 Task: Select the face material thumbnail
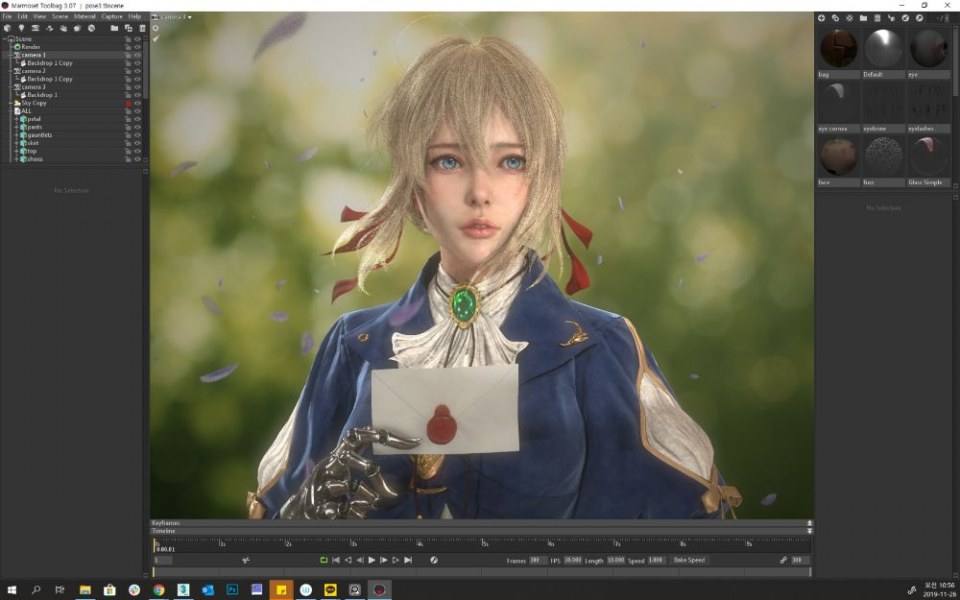(836, 157)
